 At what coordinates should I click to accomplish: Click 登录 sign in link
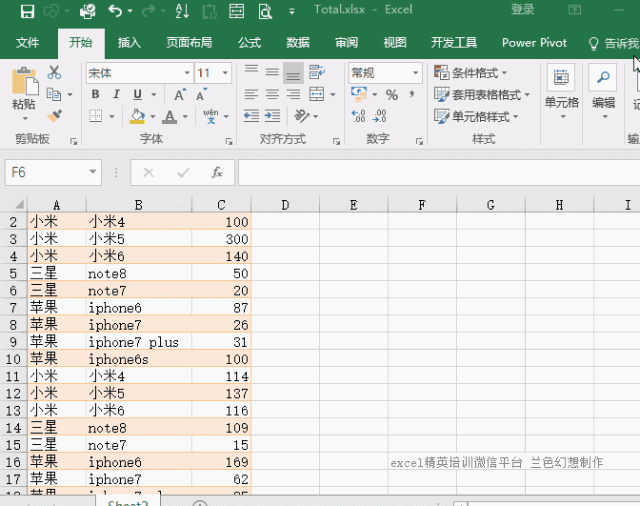[x=522, y=9]
